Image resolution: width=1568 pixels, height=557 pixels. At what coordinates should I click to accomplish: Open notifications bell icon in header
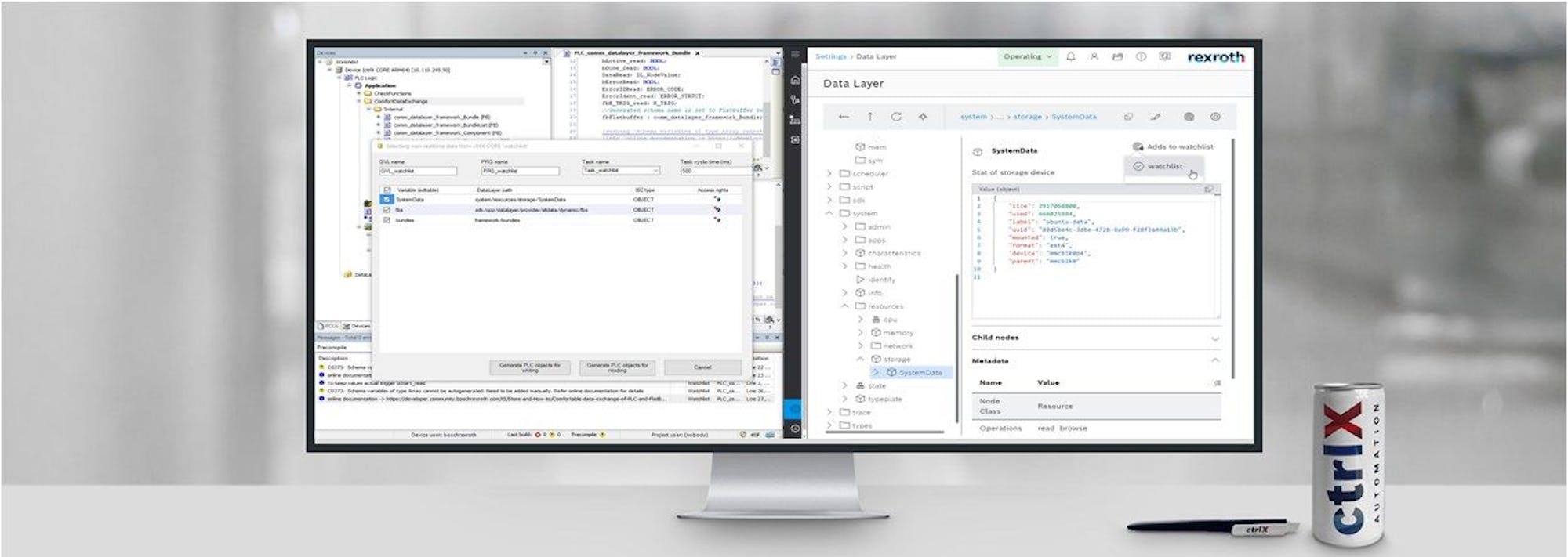1071,56
